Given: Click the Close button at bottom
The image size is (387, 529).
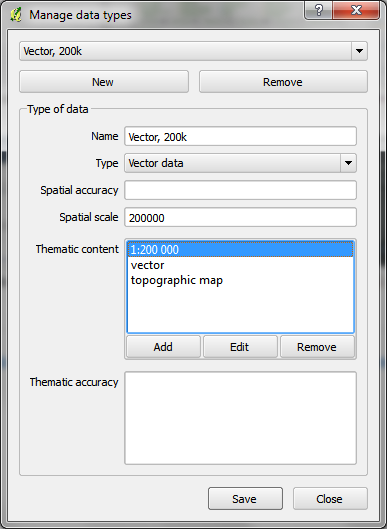Looking at the screenshot, I should 330,499.
